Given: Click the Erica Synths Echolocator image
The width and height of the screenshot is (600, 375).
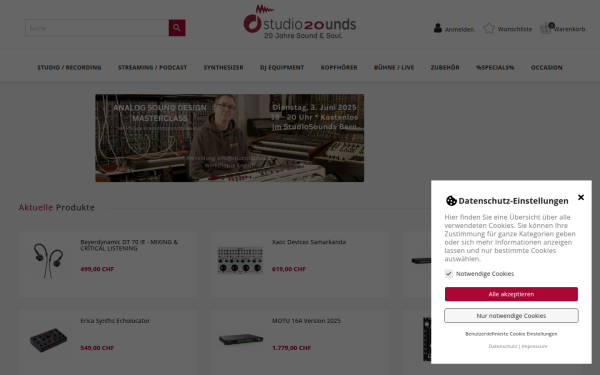Looking at the screenshot, I should pos(49,339).
